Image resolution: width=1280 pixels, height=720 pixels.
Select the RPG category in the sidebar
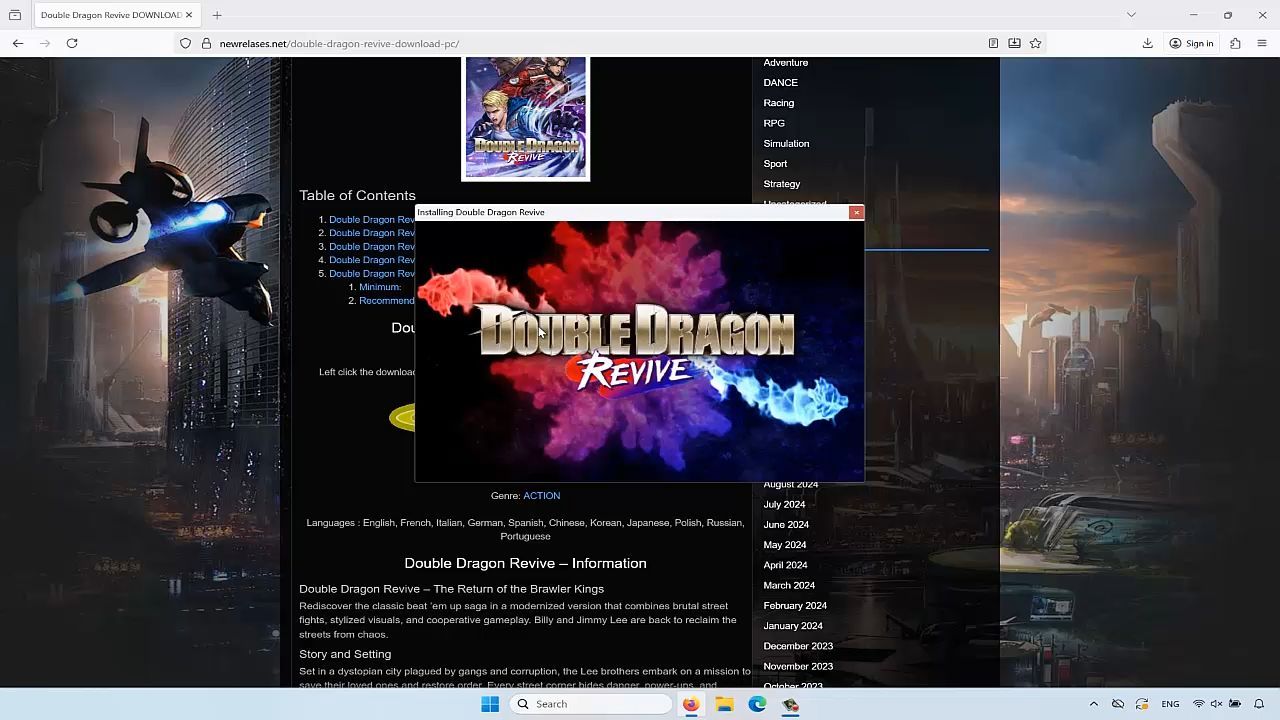coord(774,123)
